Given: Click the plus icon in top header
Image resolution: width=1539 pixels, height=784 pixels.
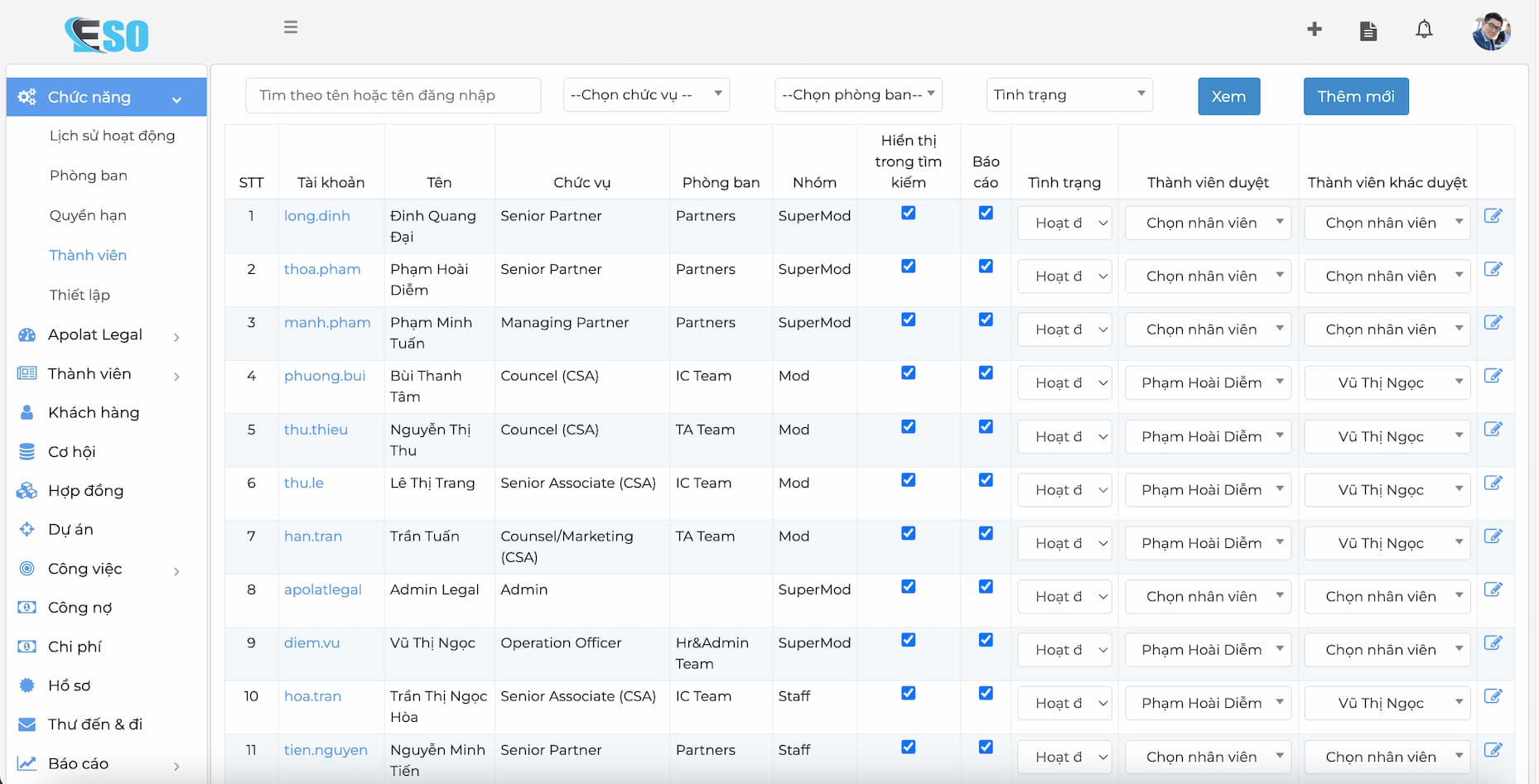Looking at the screenshot, I should pos(1314,30).
